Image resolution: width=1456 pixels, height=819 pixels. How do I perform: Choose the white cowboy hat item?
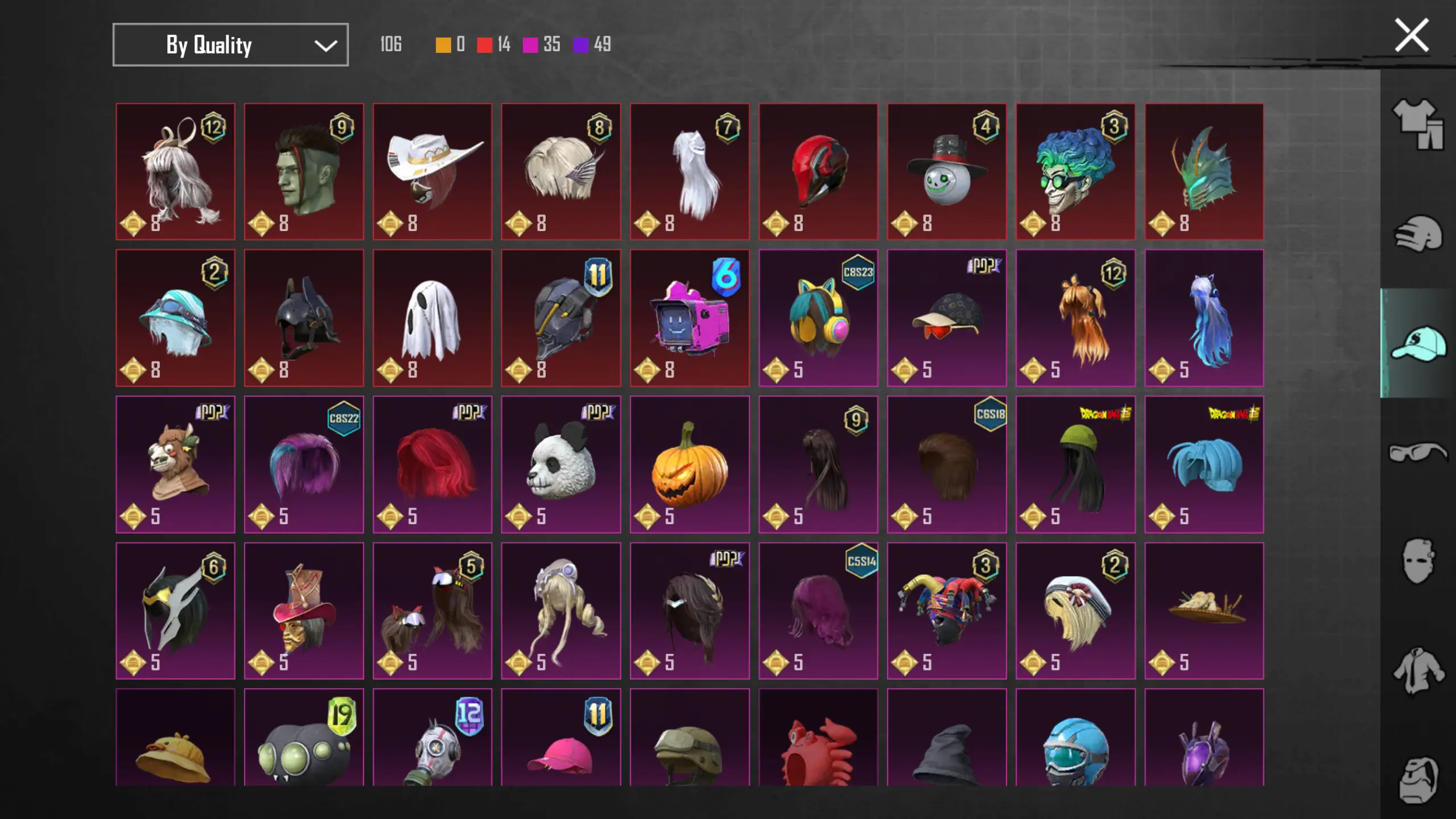[x=432, y=171]
